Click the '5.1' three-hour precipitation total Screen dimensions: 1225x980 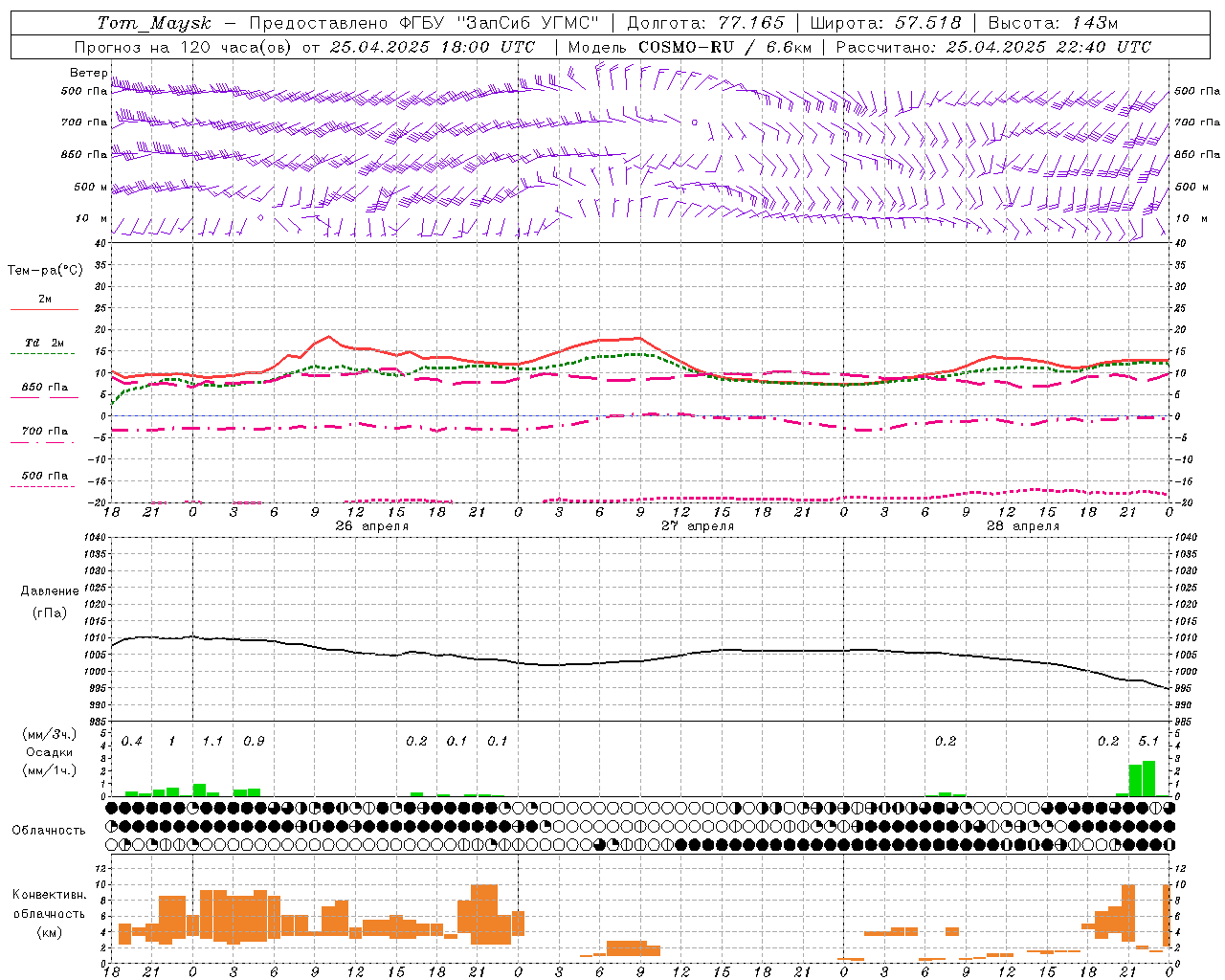tap(1148, 742)
